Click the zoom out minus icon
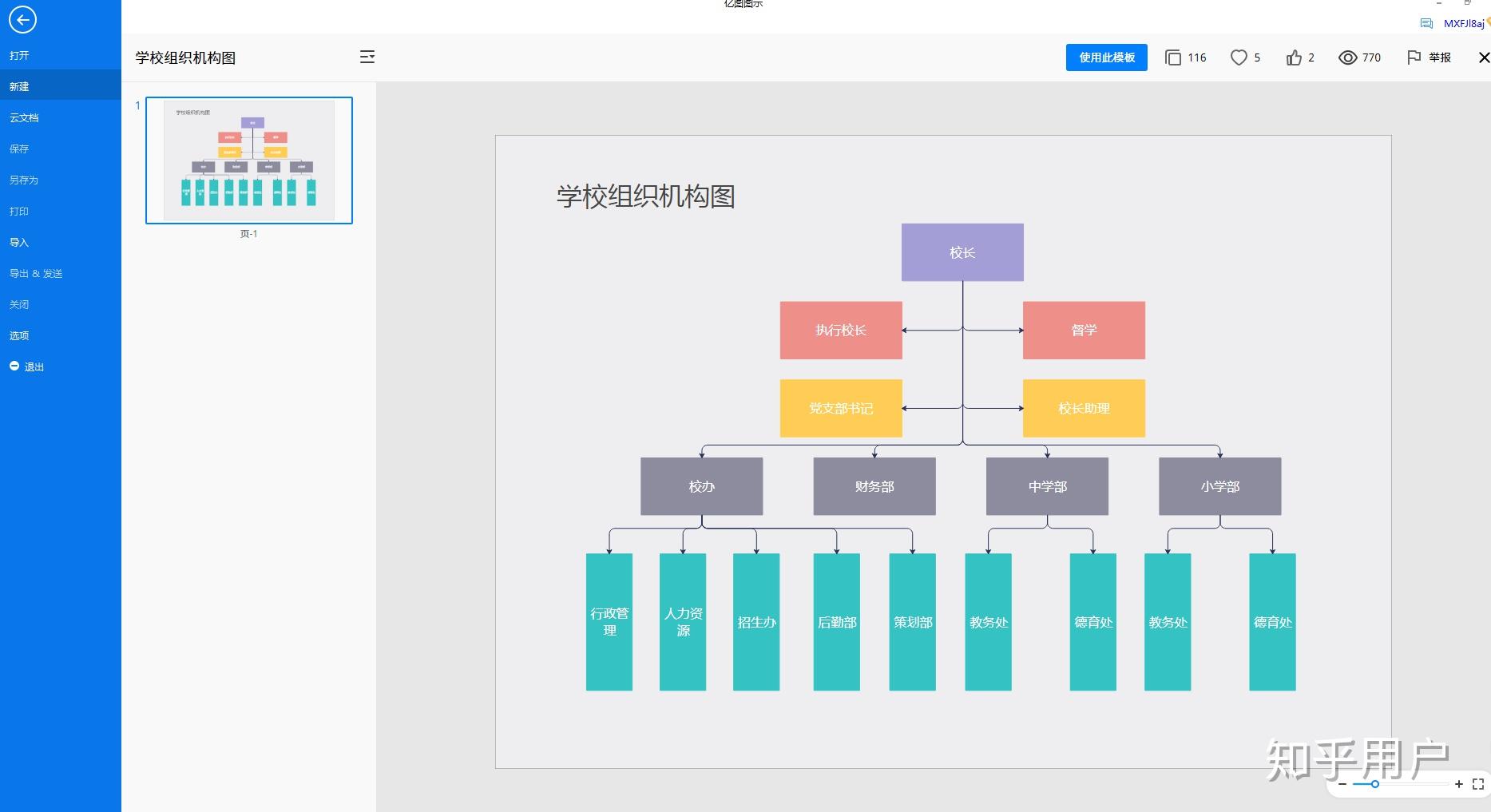This screenshot has width=1491, height=812. point(1342,784)
